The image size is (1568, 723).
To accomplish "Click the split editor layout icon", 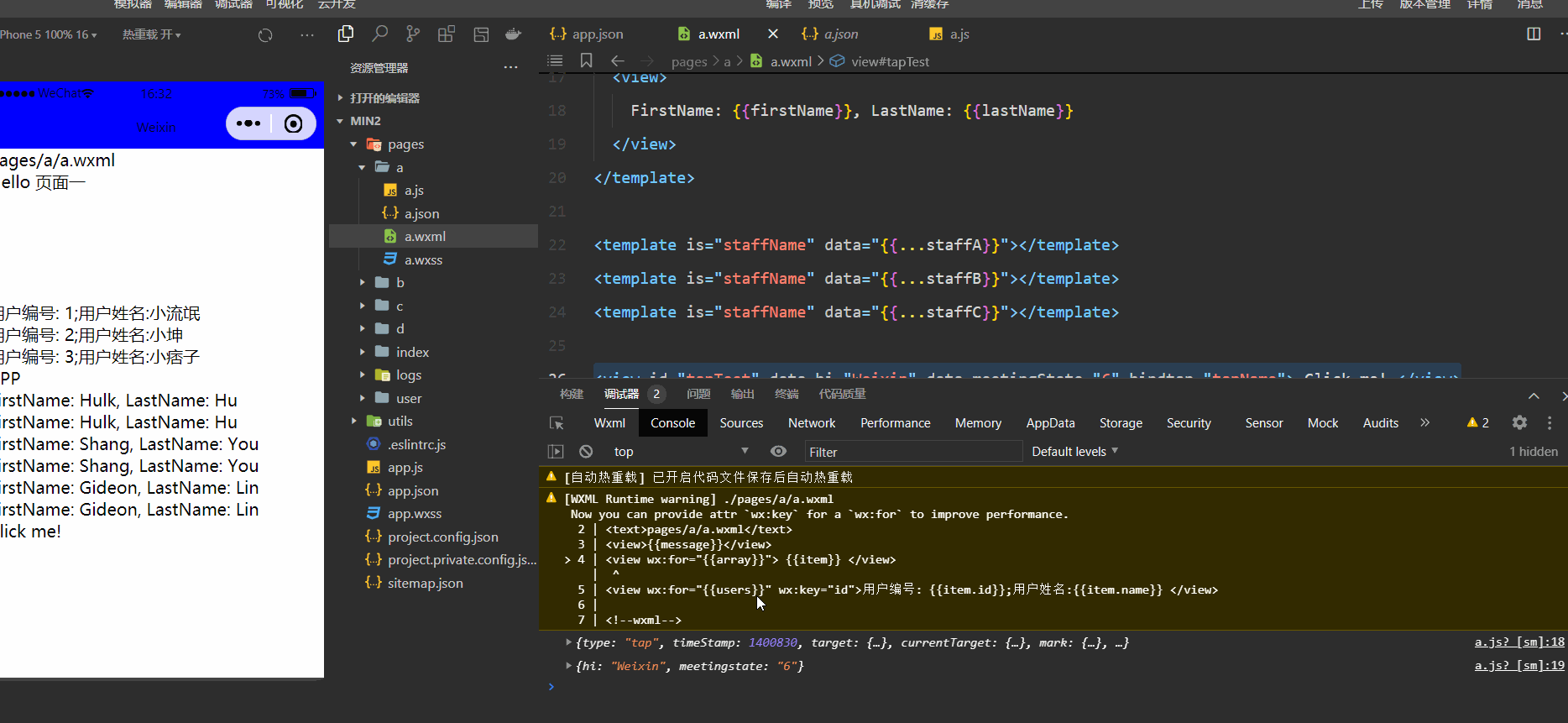I will (x=1534, y=34).
